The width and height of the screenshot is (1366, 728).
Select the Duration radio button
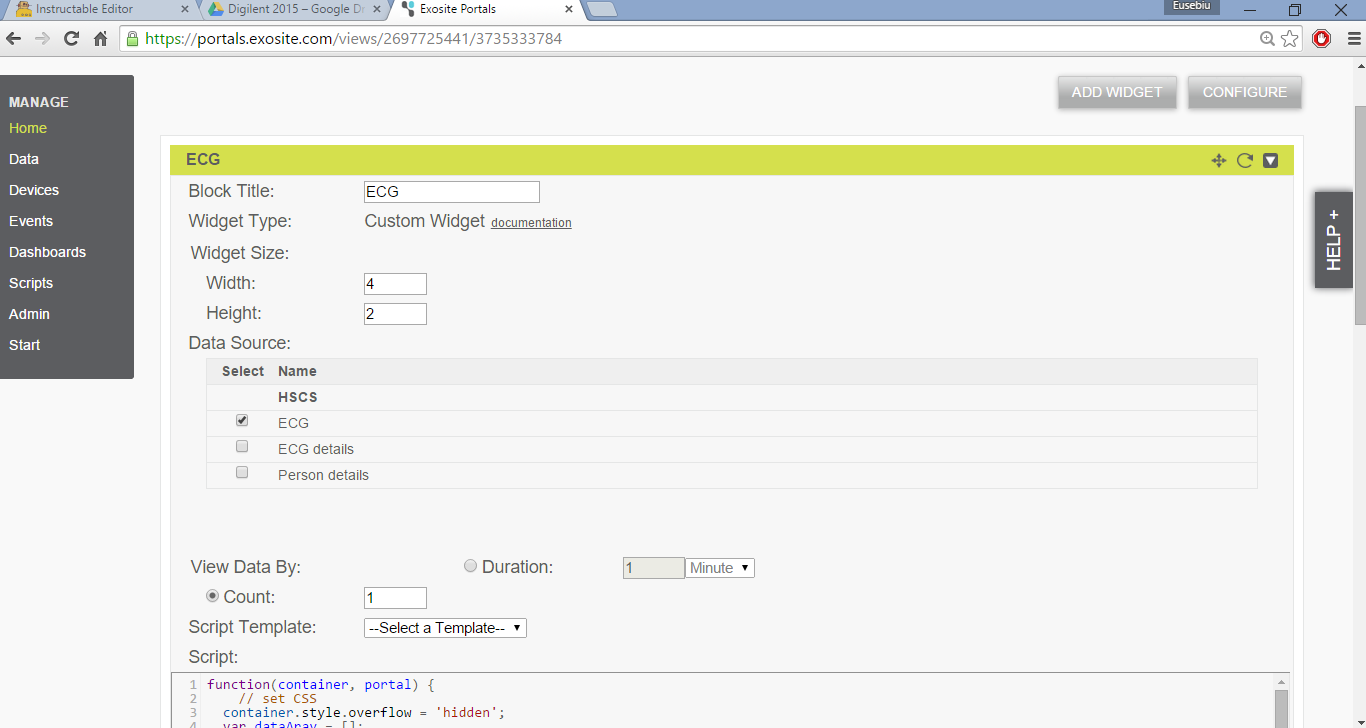pyautogui.click(x=471, y=566)
